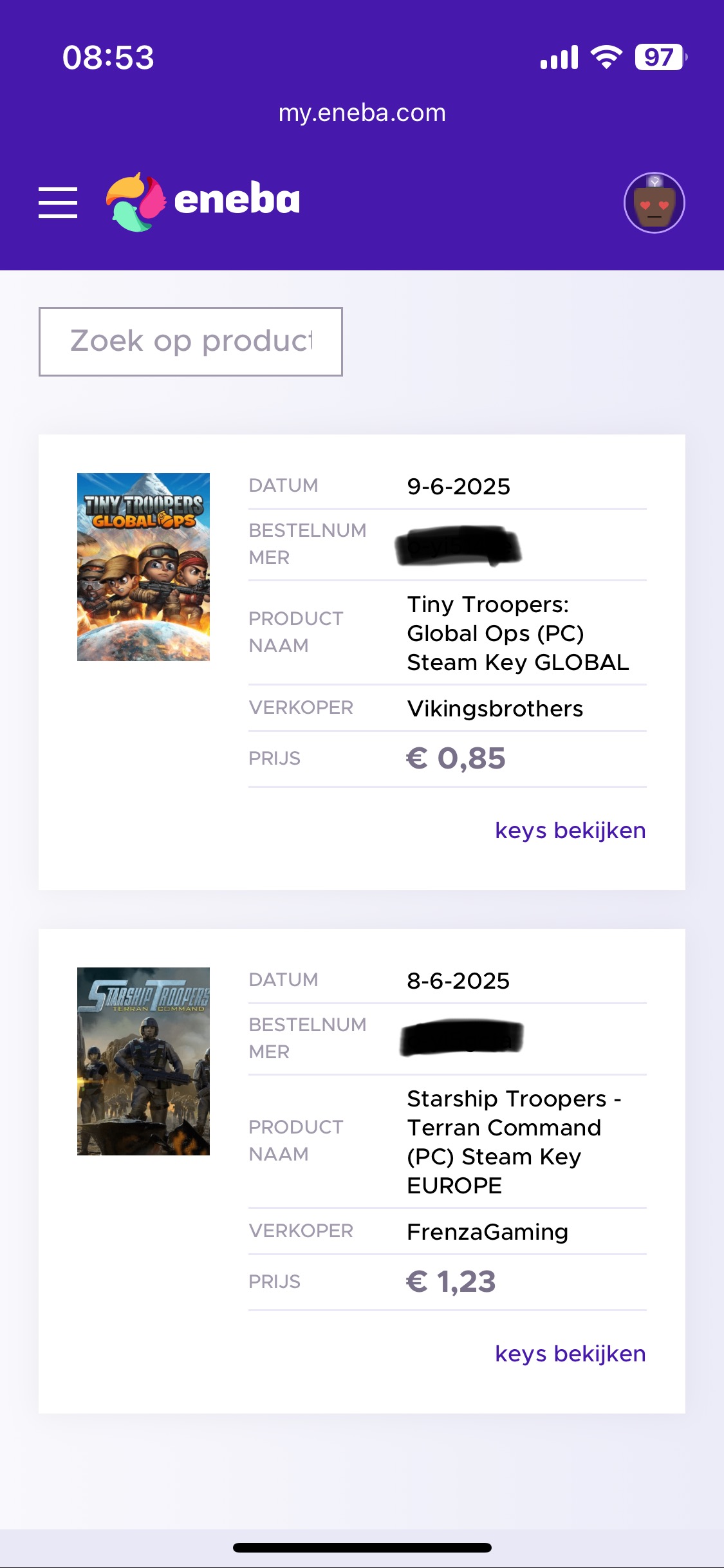This screenshot has height=1568, width=724.
Task: Click the € 1,23 price value
Action: (x=451, y=1282)
